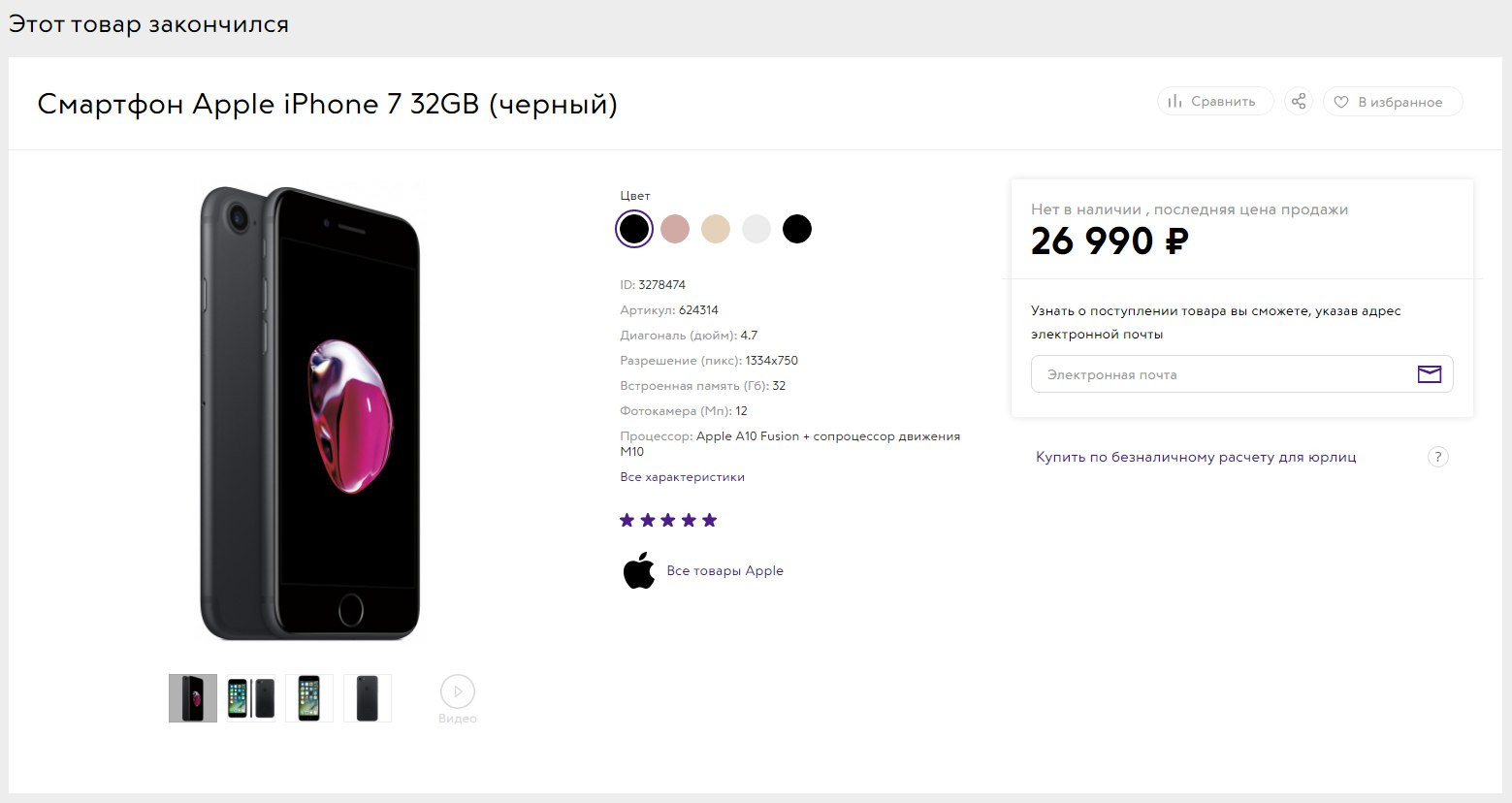This screenshot has height=803, width=1512.
Task: Choose the rose gold color option
Action: click(x=675, y=229)
